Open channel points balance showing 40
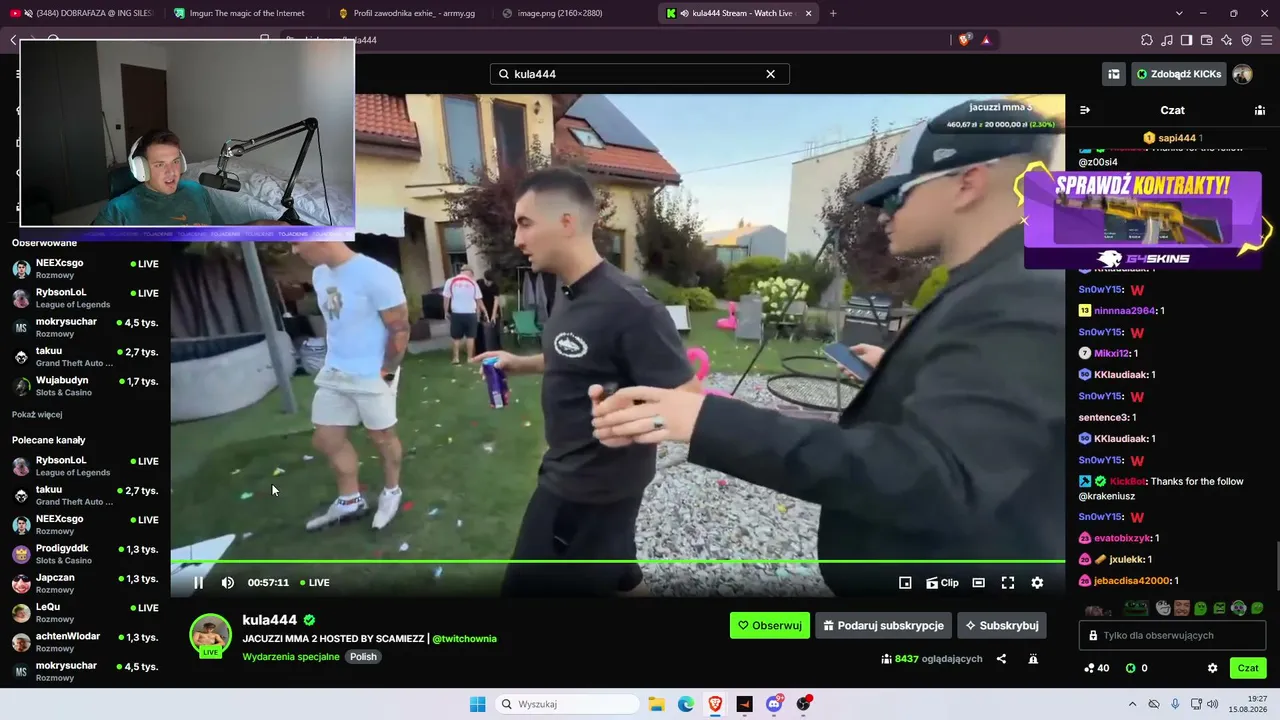The height and width of the screenshot is (720, 1280). coord(1096,668)
